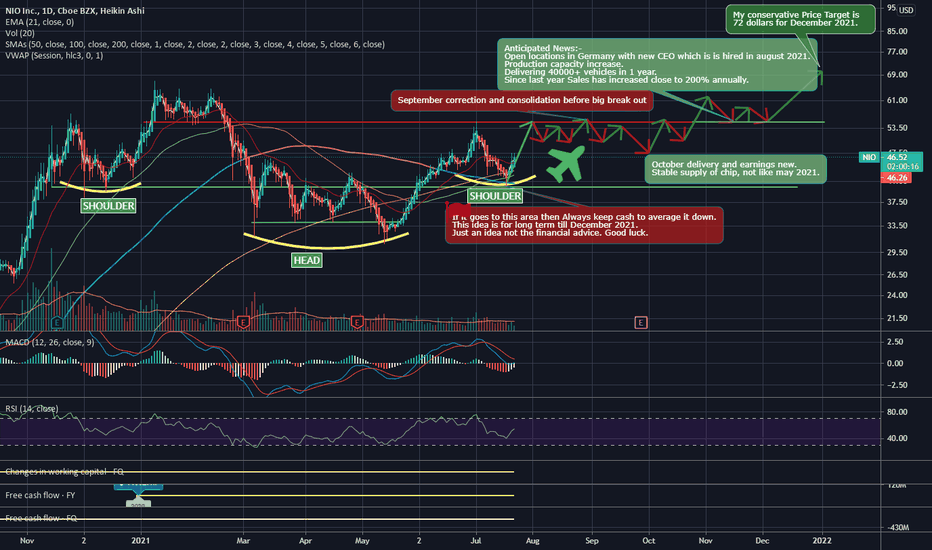
Task: Click the 61.00 price scale value
Action: point(897,100)
